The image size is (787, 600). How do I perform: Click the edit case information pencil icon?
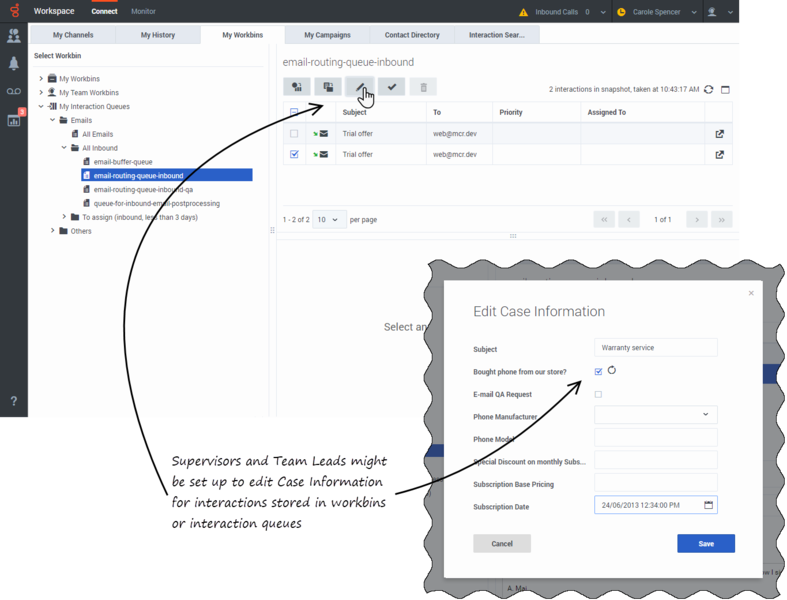click(x=360, y=87)
